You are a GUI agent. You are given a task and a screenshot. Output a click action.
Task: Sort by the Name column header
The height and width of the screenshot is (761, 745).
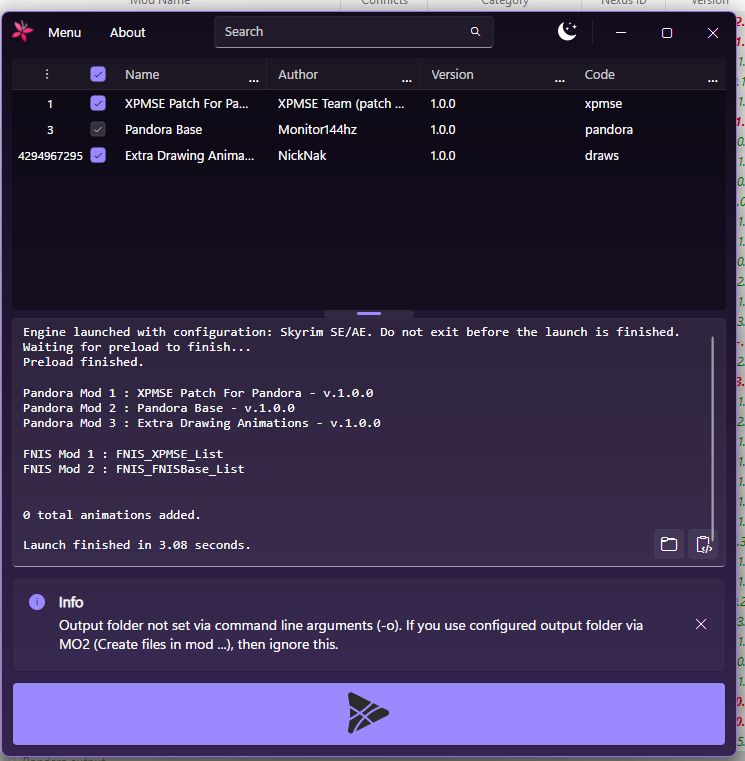click(x=142, y=74)
